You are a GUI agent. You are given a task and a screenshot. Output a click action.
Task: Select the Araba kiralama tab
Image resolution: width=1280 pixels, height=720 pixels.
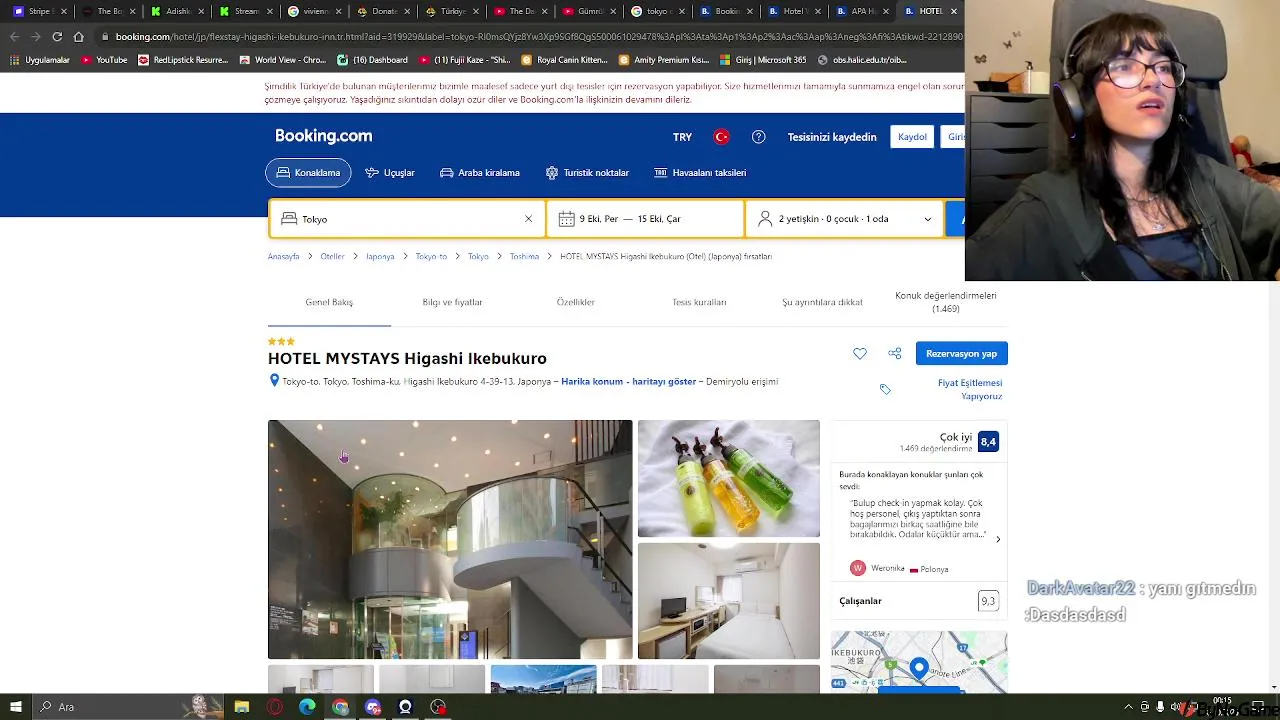480,173
